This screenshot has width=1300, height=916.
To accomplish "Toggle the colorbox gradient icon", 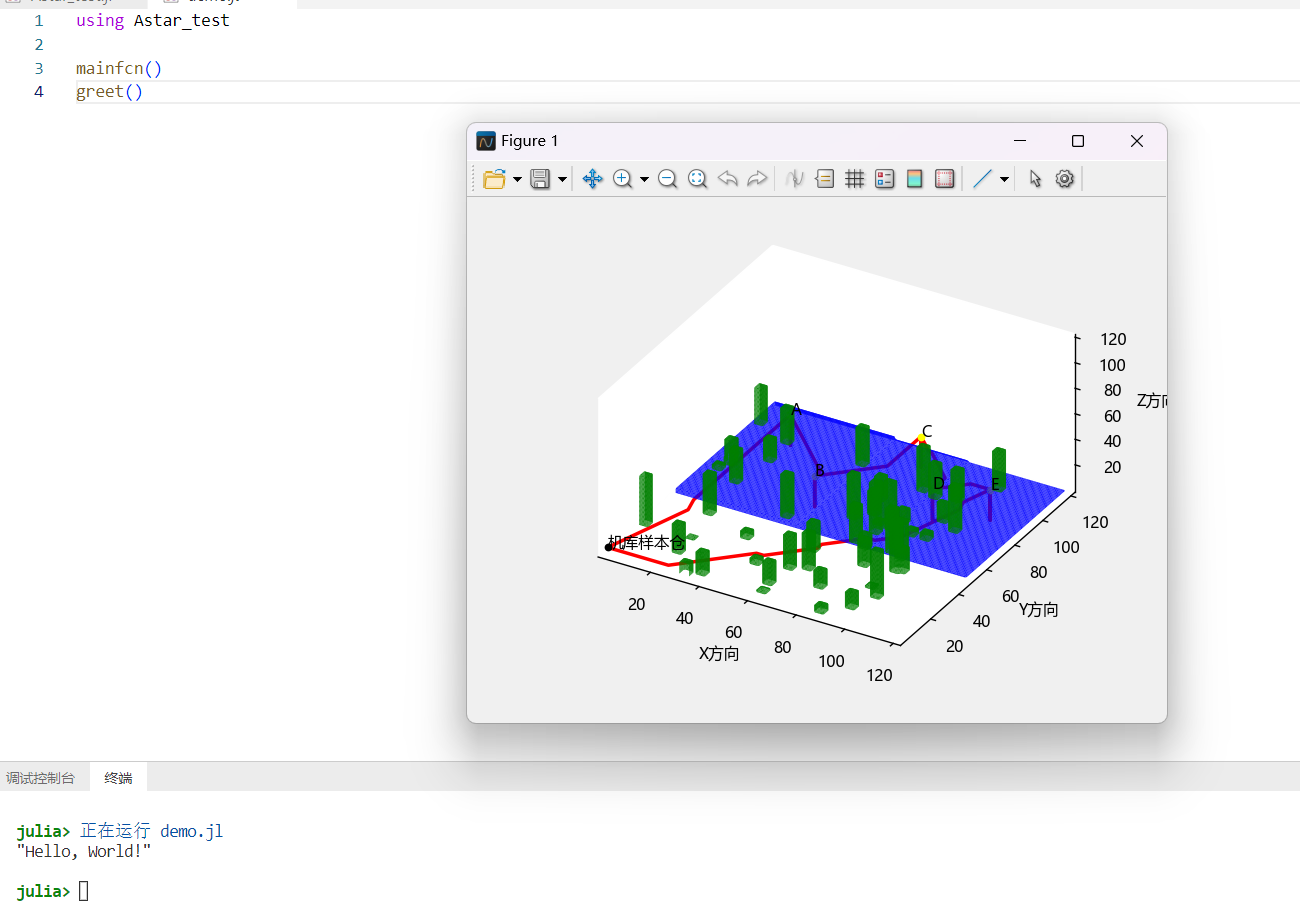I will tap(914, 179).
